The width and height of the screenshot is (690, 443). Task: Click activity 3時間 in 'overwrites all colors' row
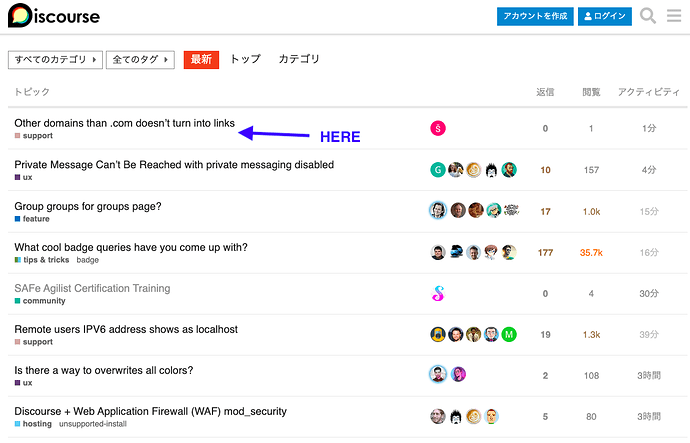pyautogui.click(x=649, y=375)
